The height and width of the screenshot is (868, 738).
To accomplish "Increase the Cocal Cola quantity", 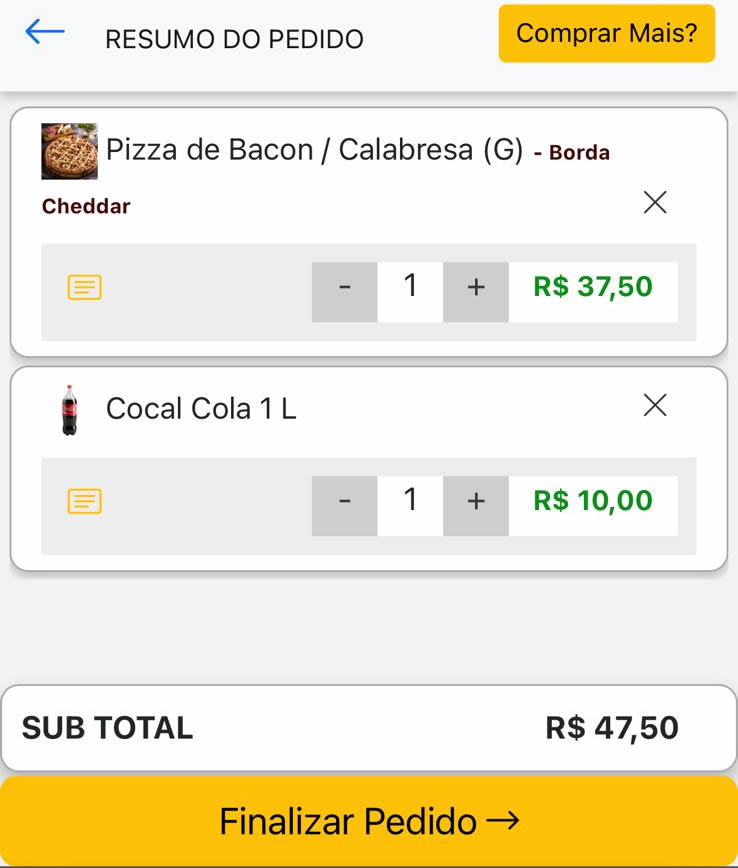I will pyautogui.click(x=476, y=506).
